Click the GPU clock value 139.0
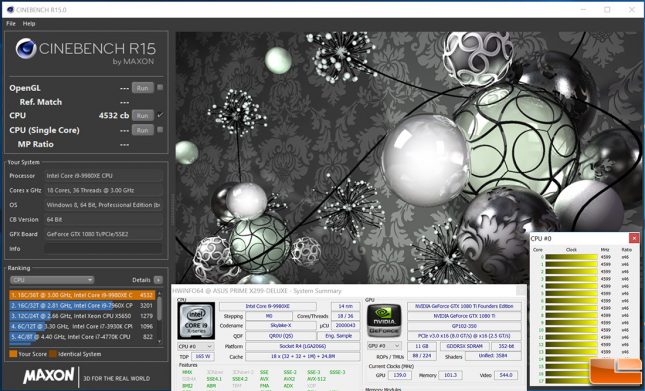 pyautogui.click(x=399, y=375)
